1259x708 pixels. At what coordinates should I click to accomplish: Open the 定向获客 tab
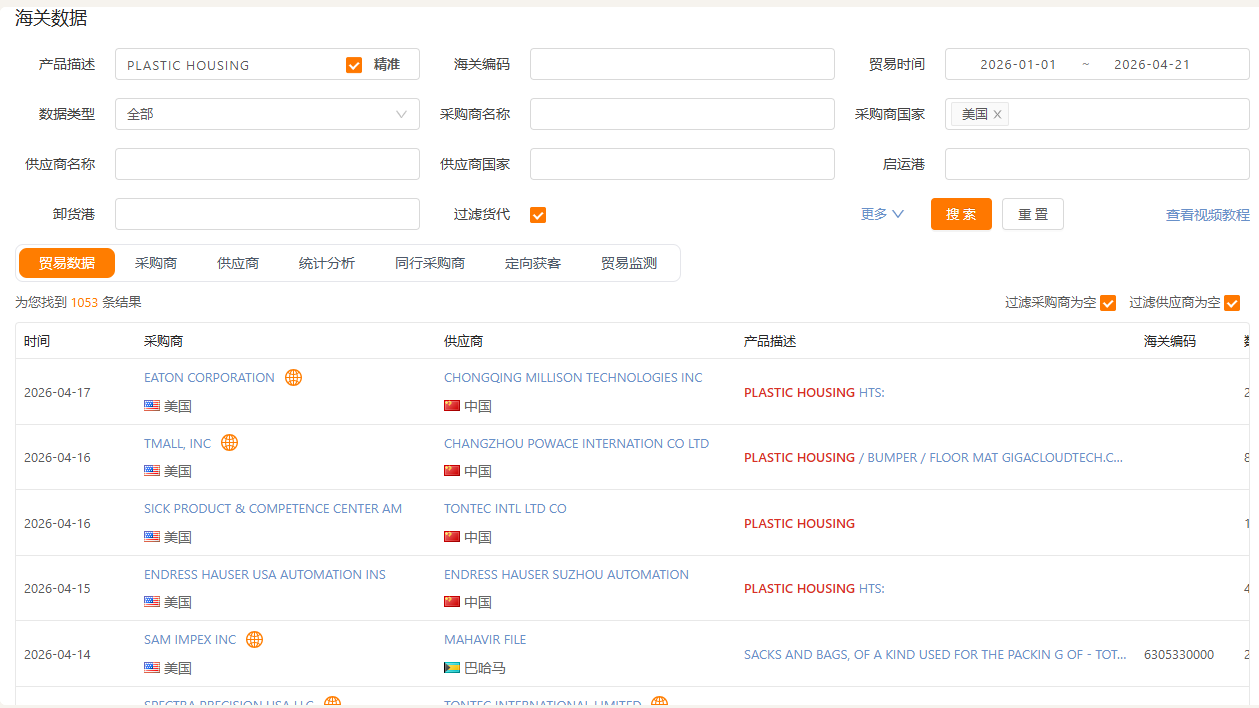click(x=533, y=263)
